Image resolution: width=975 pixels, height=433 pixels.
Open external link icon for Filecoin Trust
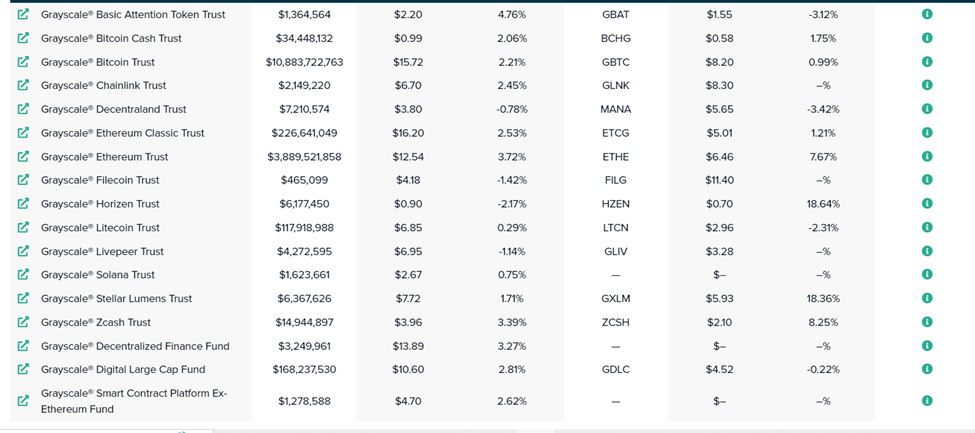click(x=23, y=180)
